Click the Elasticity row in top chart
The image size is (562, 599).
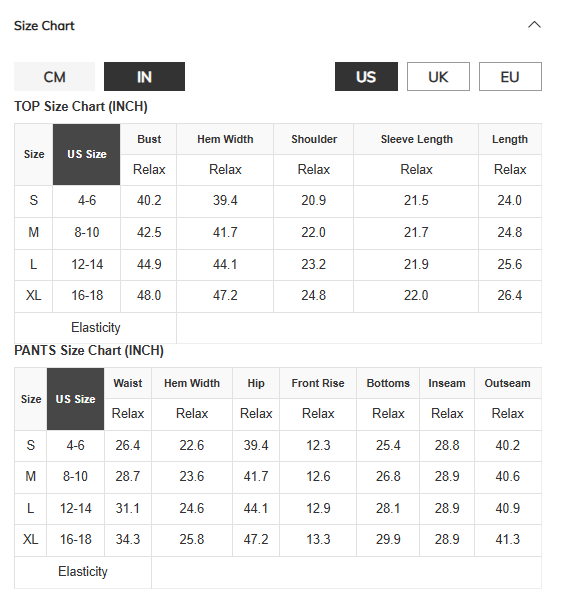point(278,328)
